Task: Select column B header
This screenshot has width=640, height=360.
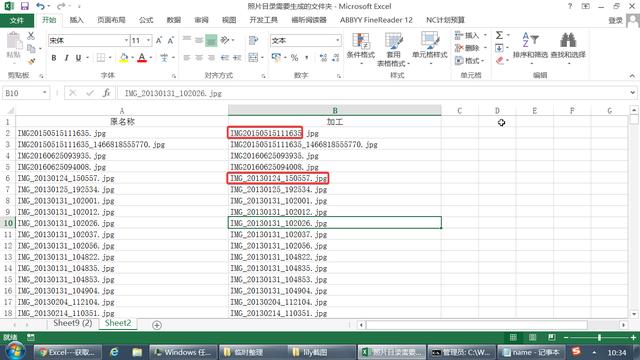Action: 335,110
